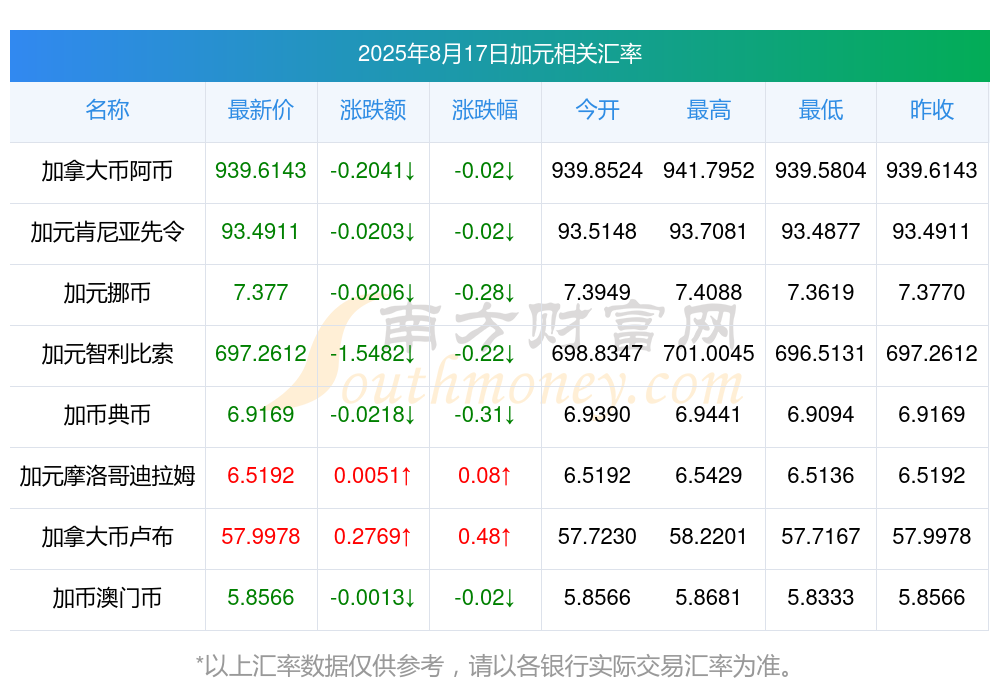This screenshot has height=698, width=1000.
Task: Click the low value 6.5136
Action: (x=821, y=475)
